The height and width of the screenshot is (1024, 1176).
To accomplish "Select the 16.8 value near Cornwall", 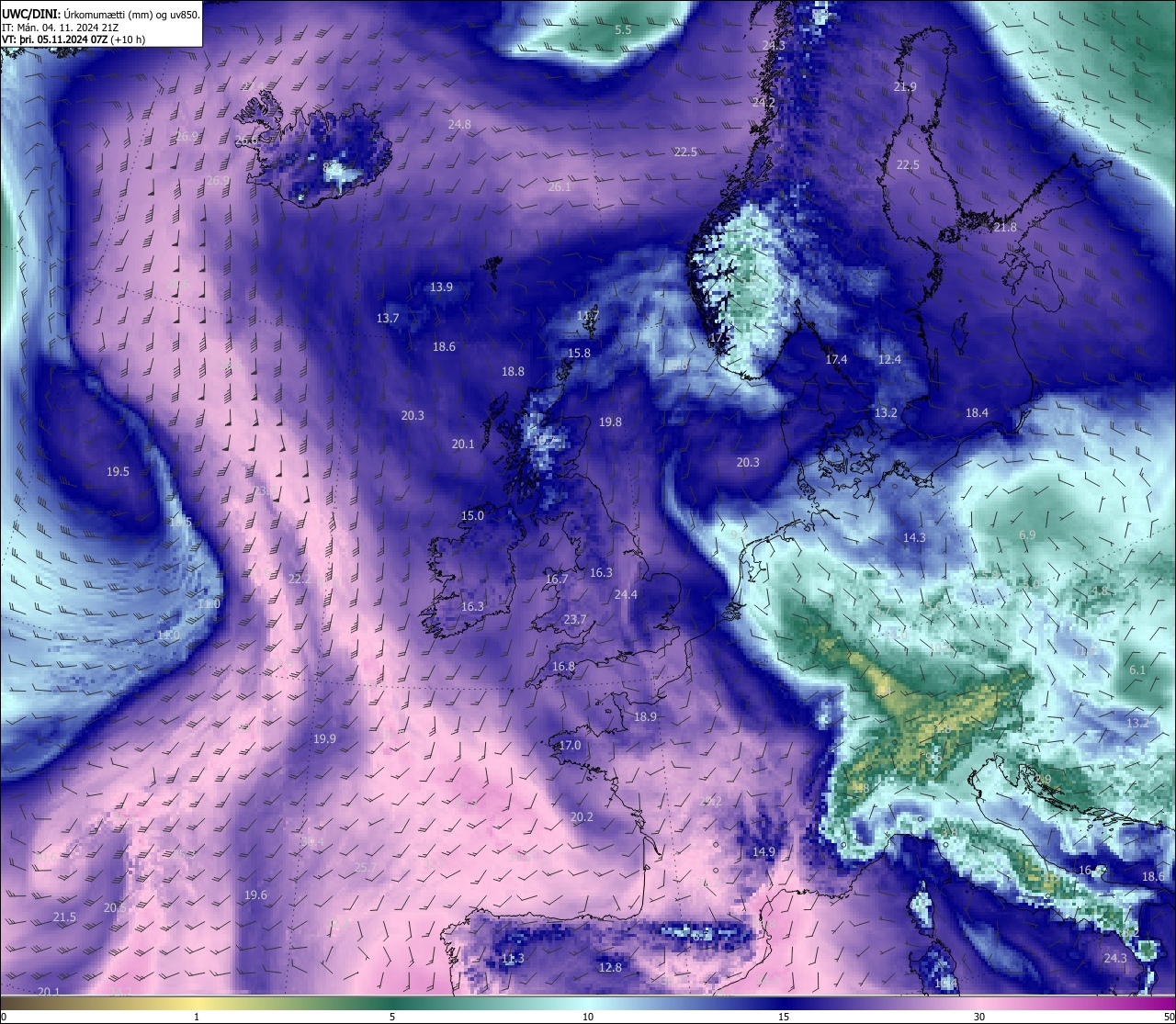I will (x=563, y=667).
